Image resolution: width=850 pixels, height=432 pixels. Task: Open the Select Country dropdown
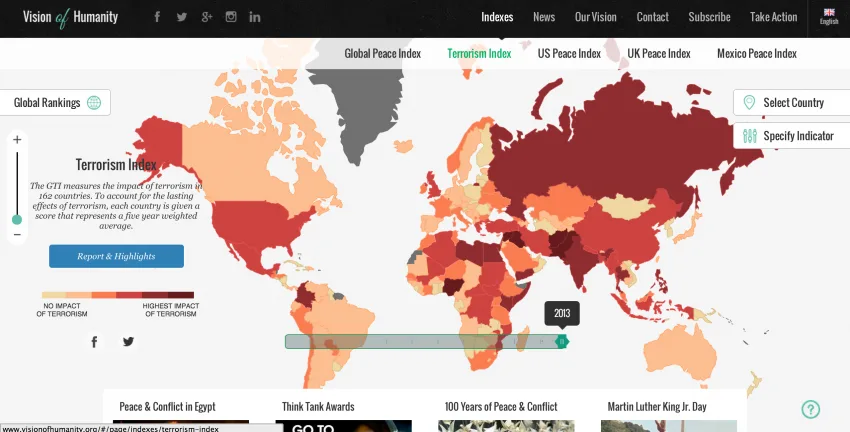792,102
